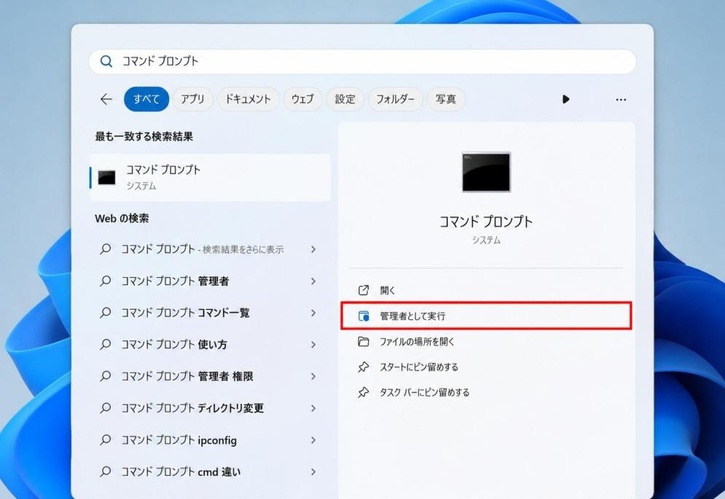Image resolution: width=725 pixels, height=499 pixels.
Task: Expand chevron for the コマンド一覧 suggestion
Action: click(313, 313)
